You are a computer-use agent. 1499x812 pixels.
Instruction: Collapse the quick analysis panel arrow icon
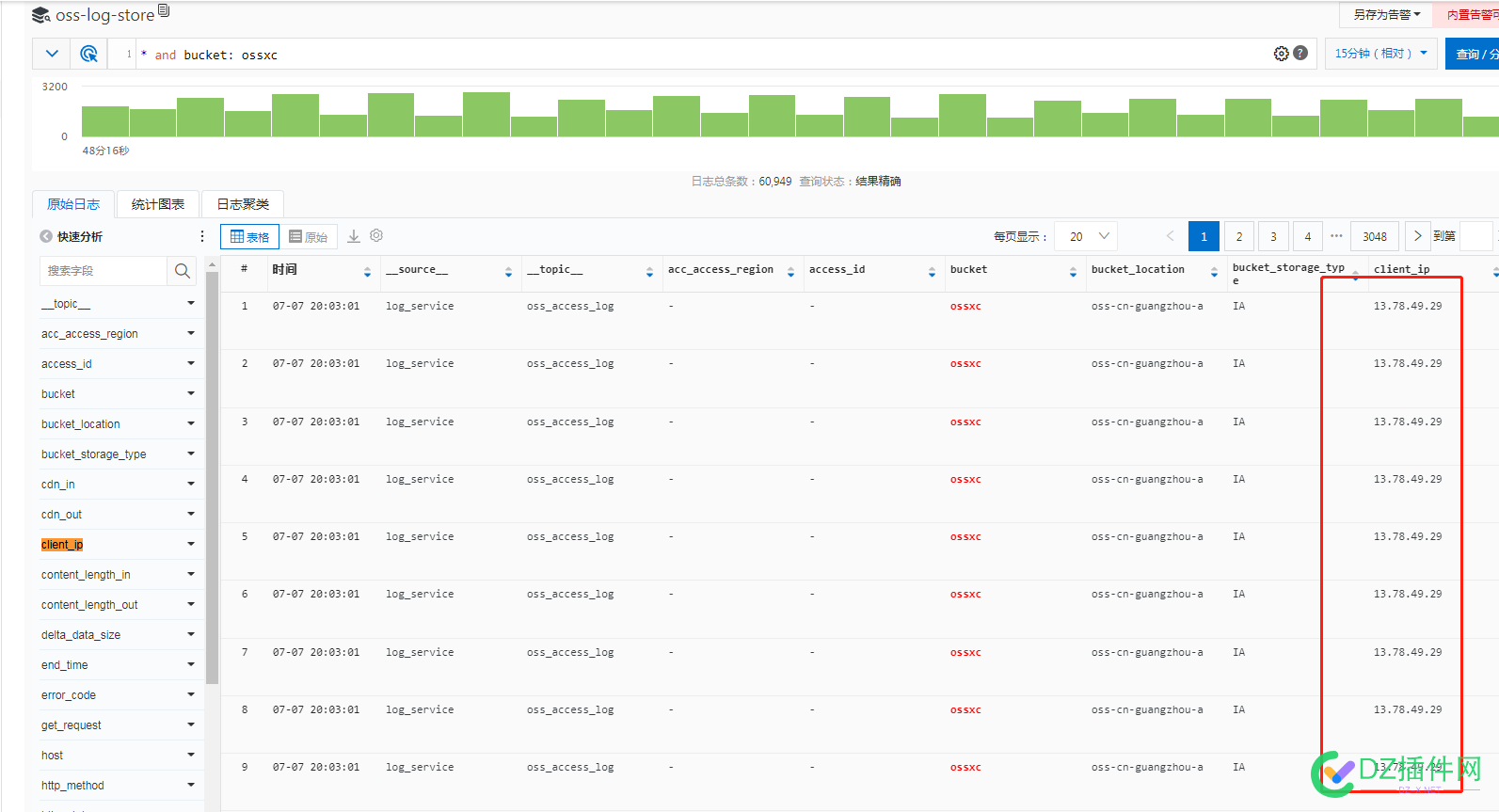pos(46,236)
